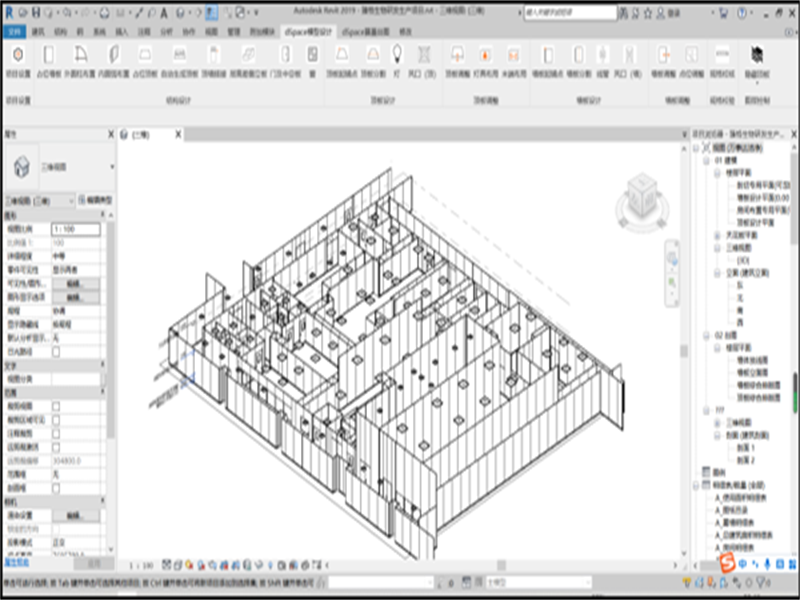Click the wall panel start point ribbon icon
The height and width of the screenshot is (600, 800).
[548, 55]
